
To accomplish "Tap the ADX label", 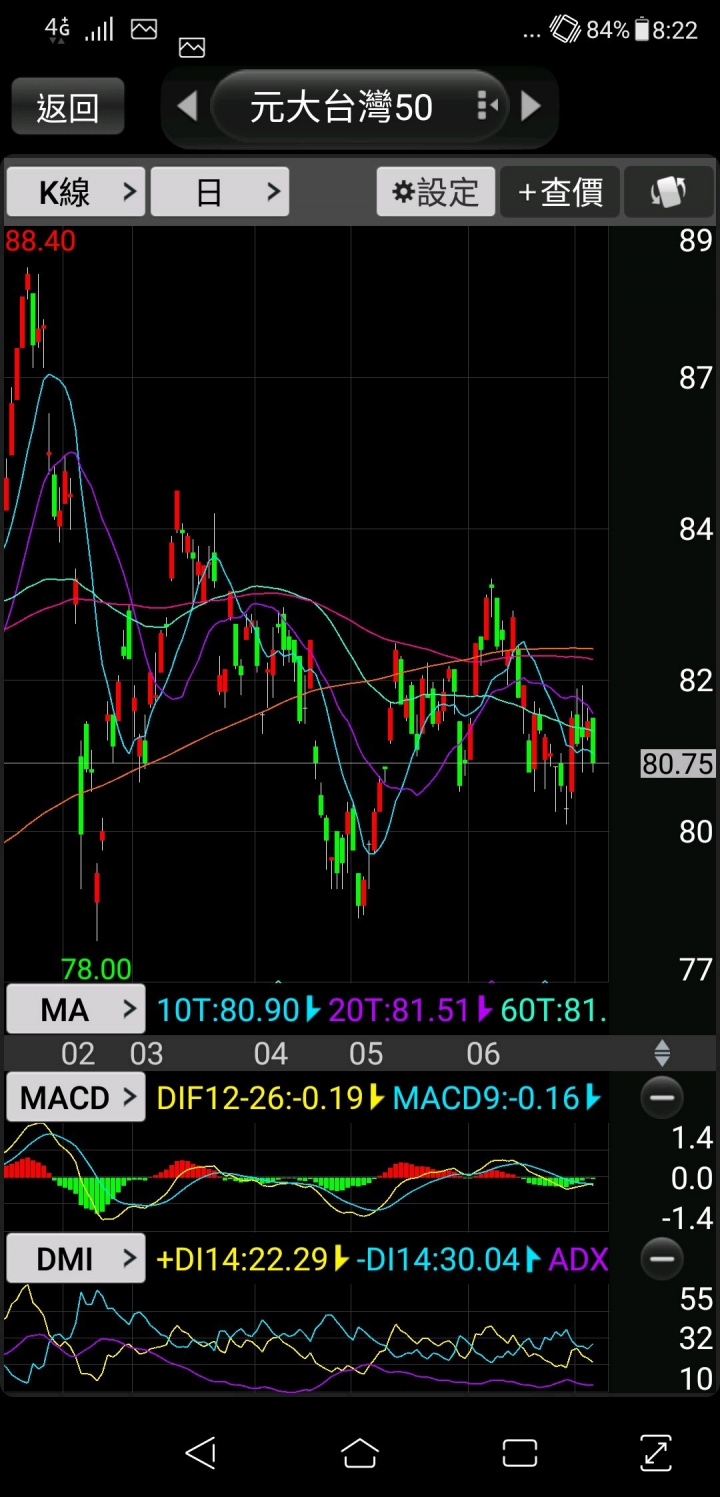I will point(578,1258).
